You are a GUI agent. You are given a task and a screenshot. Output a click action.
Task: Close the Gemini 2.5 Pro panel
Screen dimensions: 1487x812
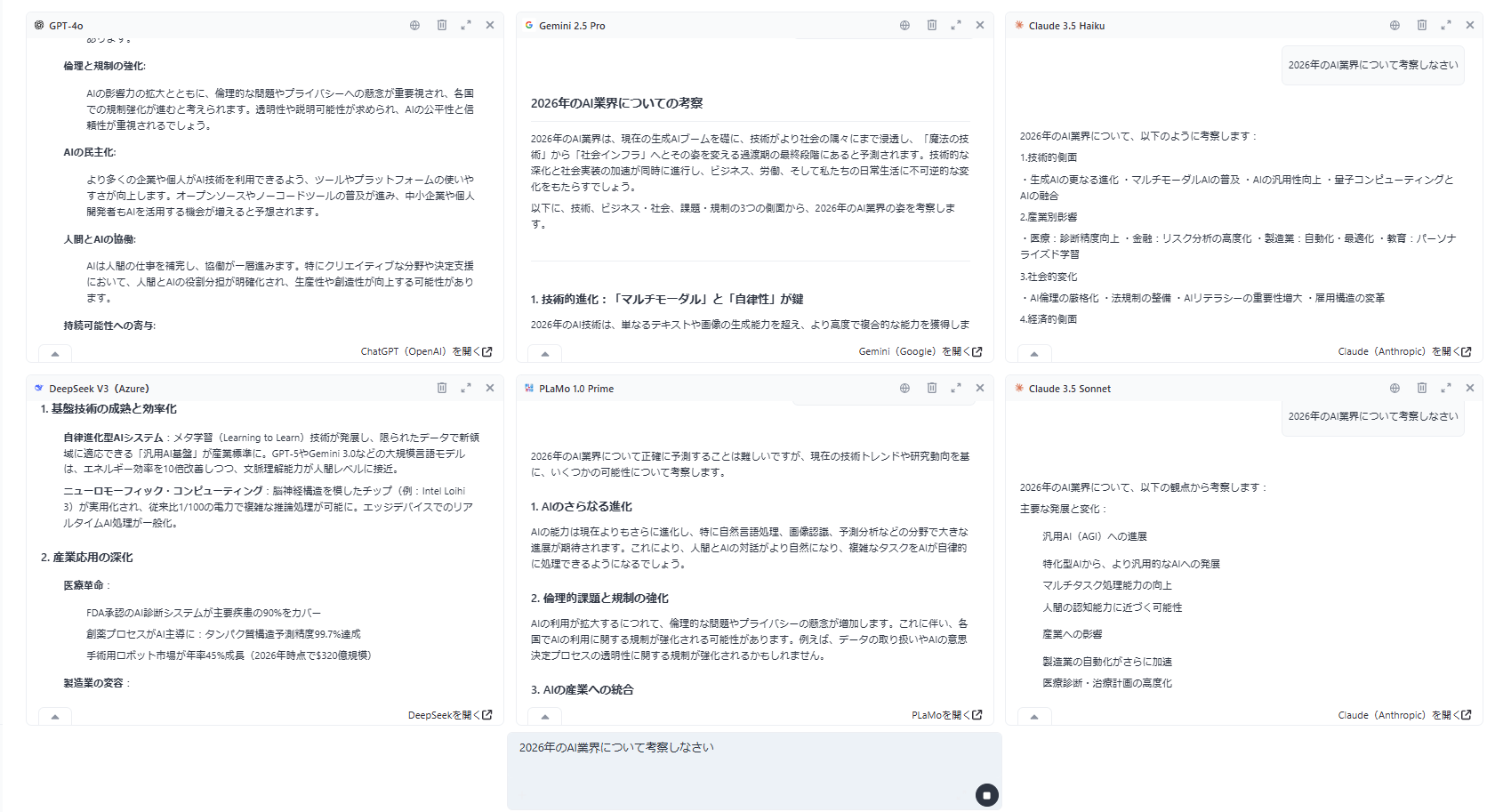[x=980, y=26]
